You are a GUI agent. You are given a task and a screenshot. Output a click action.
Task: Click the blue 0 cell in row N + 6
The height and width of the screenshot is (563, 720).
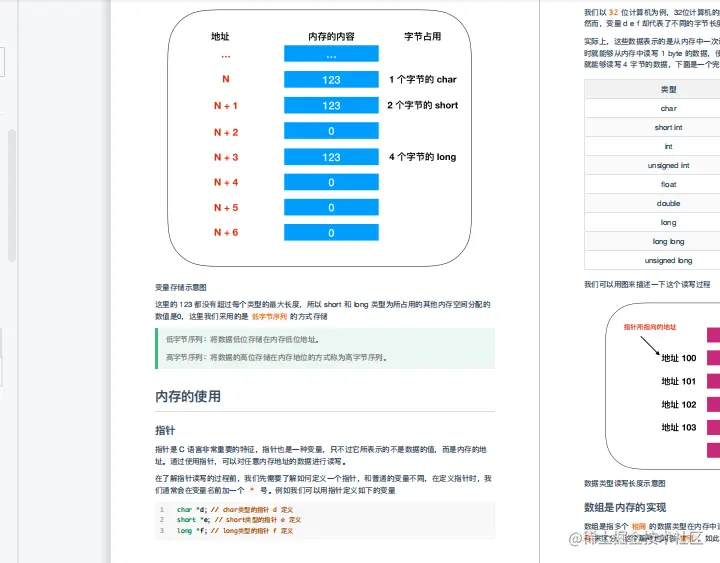331,232
